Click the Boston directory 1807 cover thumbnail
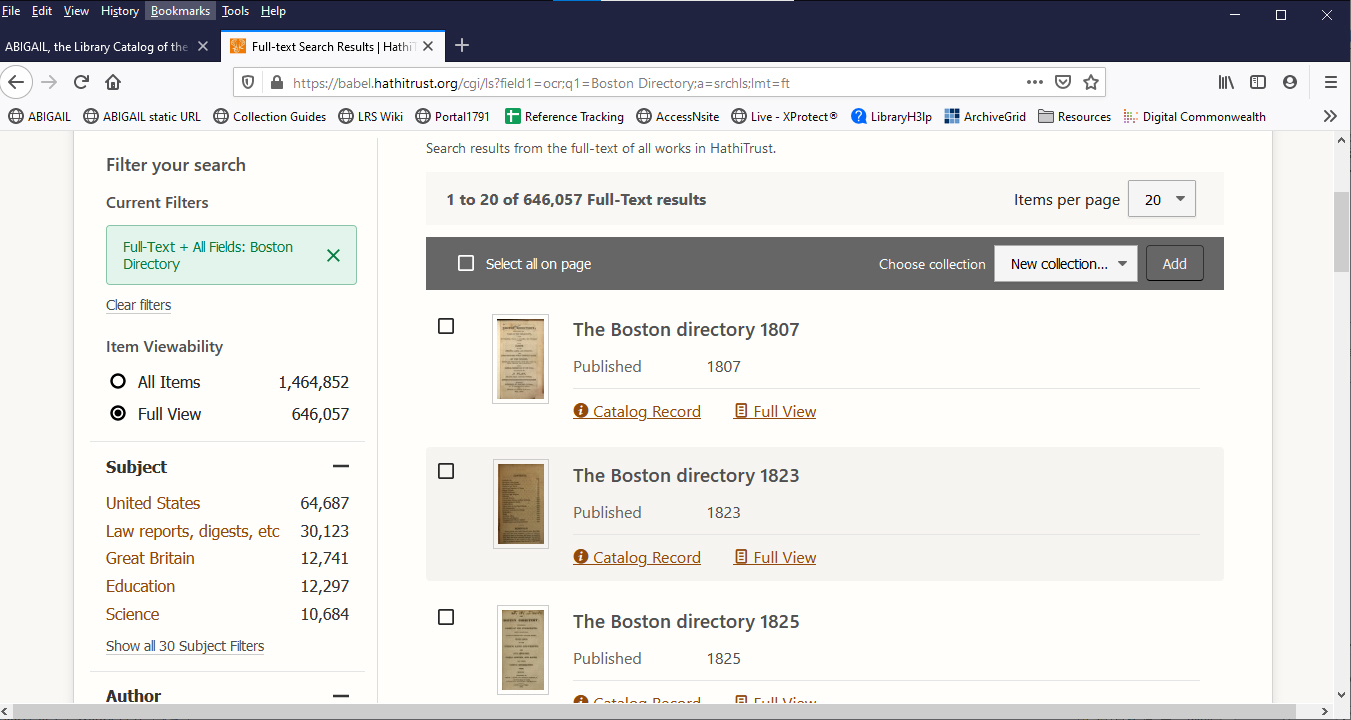1351x720 pixels. point(520,359)
